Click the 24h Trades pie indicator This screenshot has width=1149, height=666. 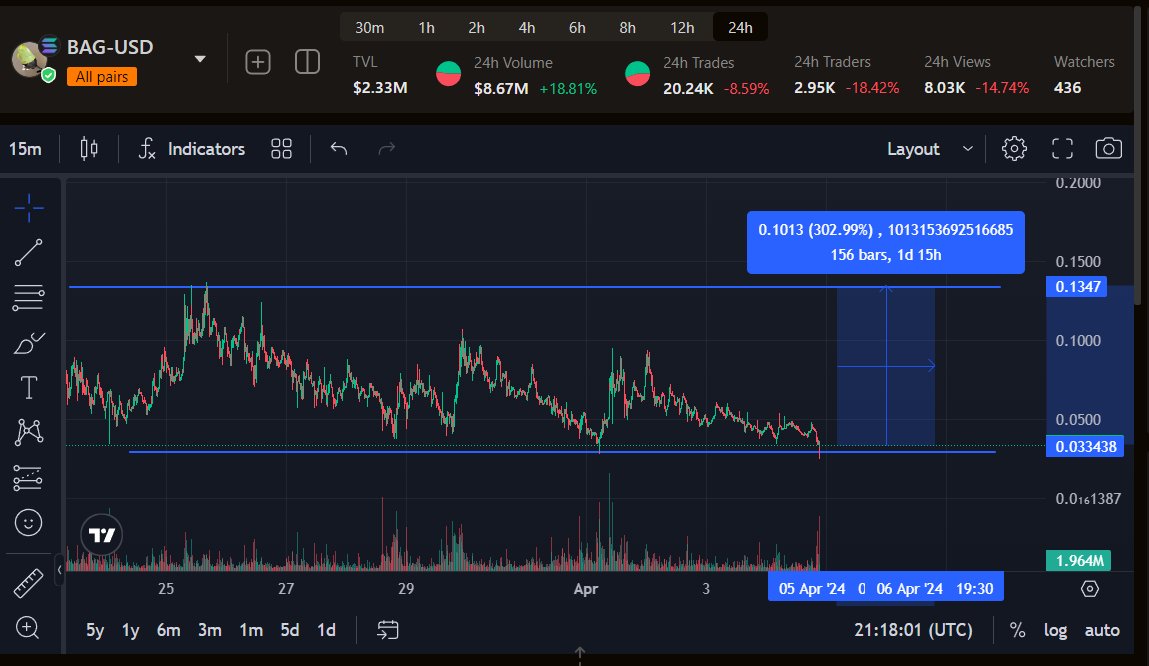coord(638,73)
